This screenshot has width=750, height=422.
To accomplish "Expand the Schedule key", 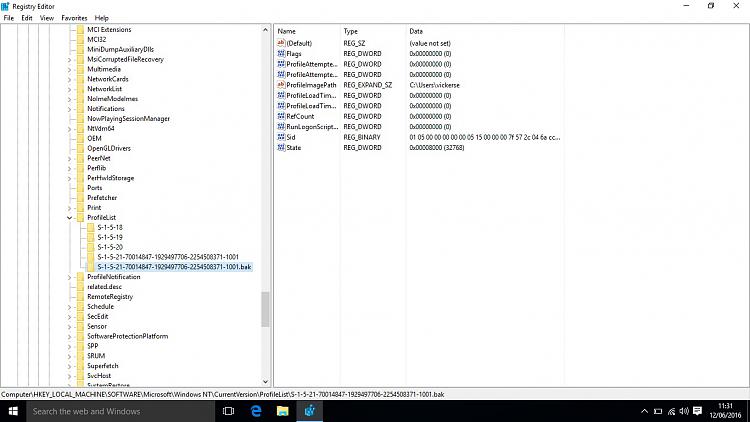I will [x=70, y=307].
